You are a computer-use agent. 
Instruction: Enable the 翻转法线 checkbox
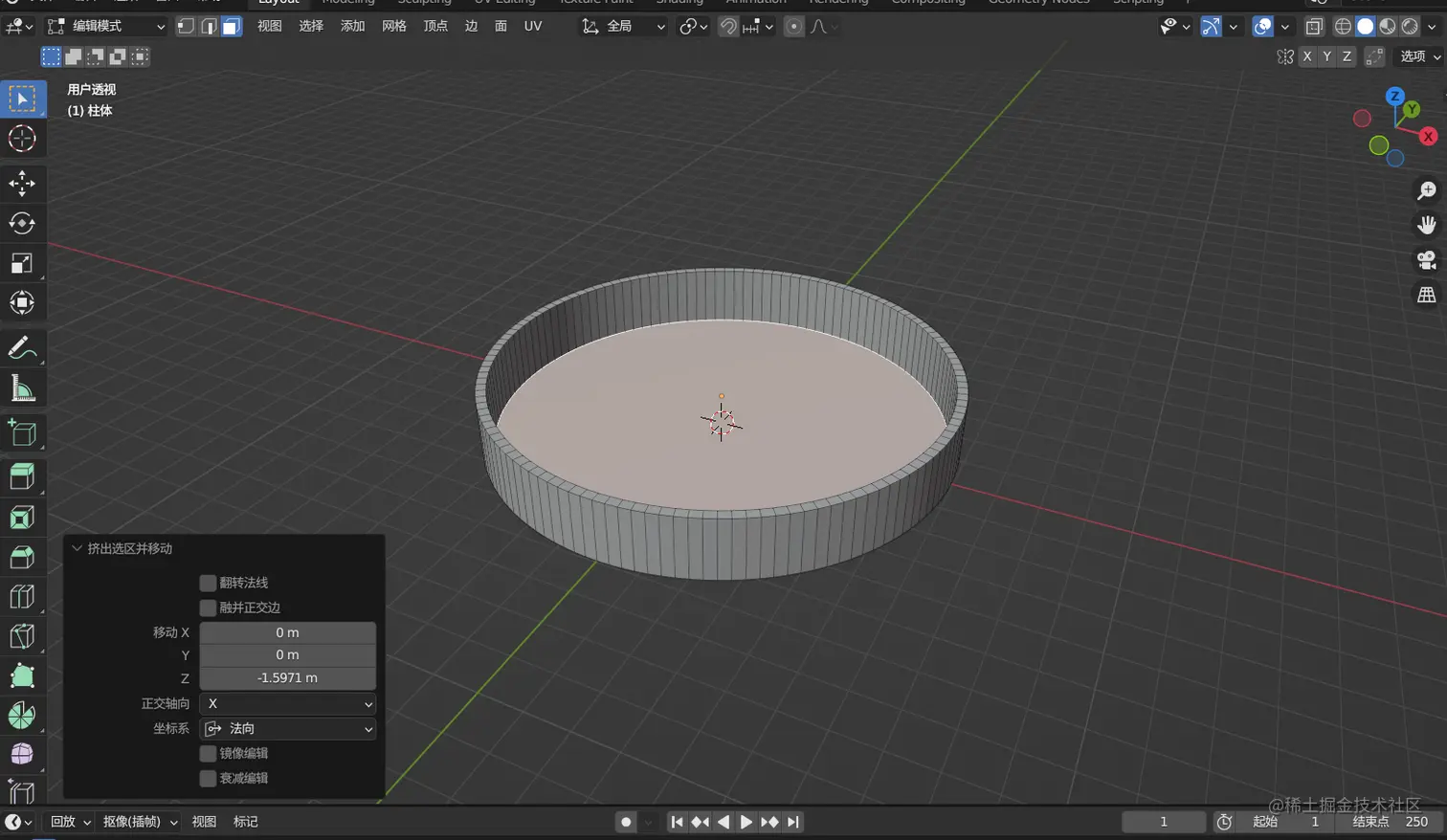[x=208, y=583]
